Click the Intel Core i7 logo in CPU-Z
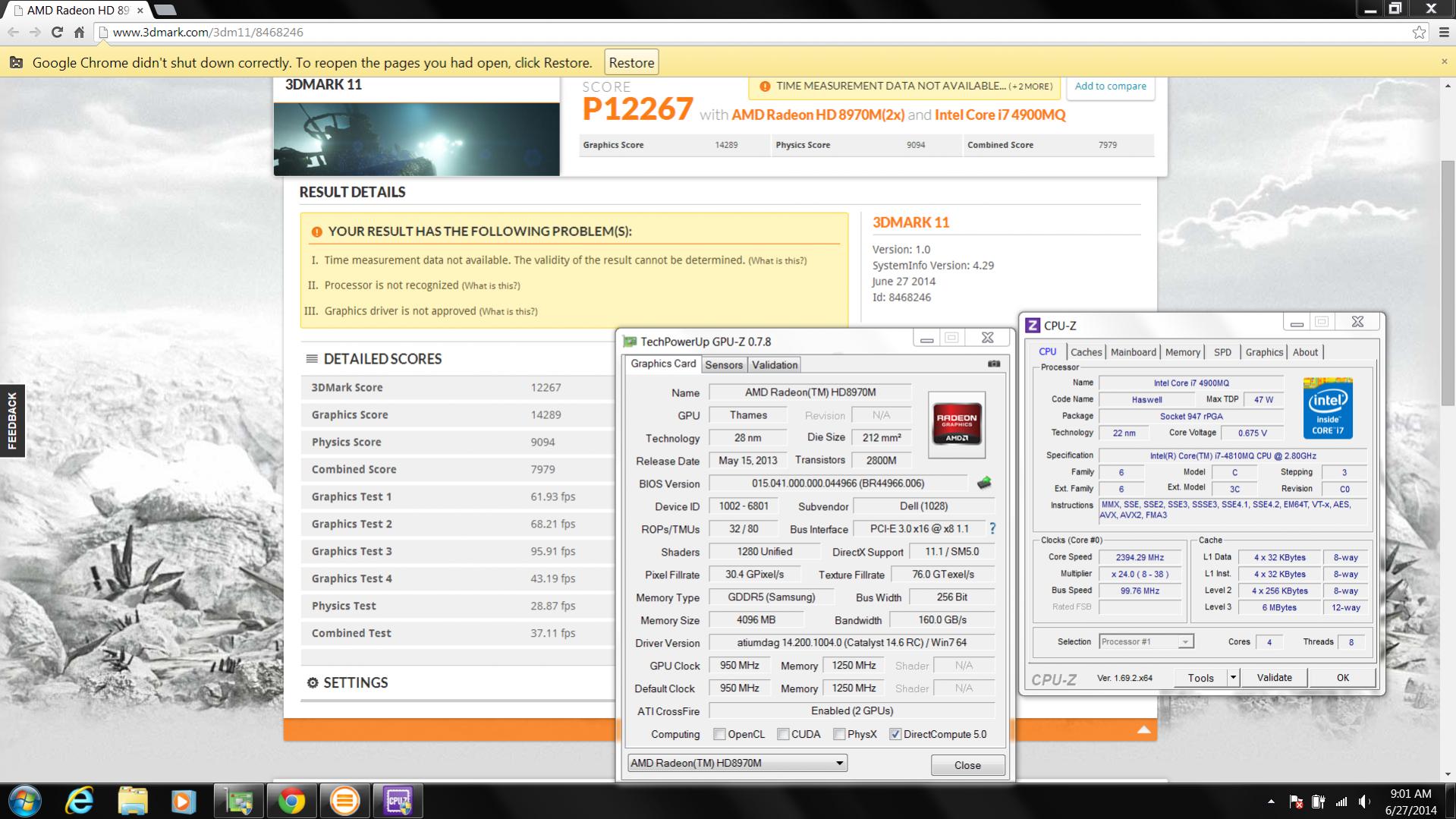1456x819 pixels. 1328,408
